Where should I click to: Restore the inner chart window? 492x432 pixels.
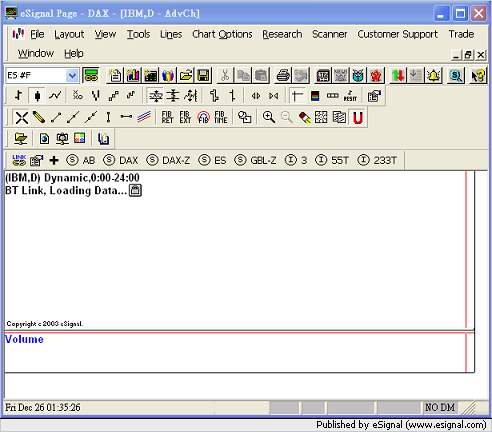pos(468,55)
